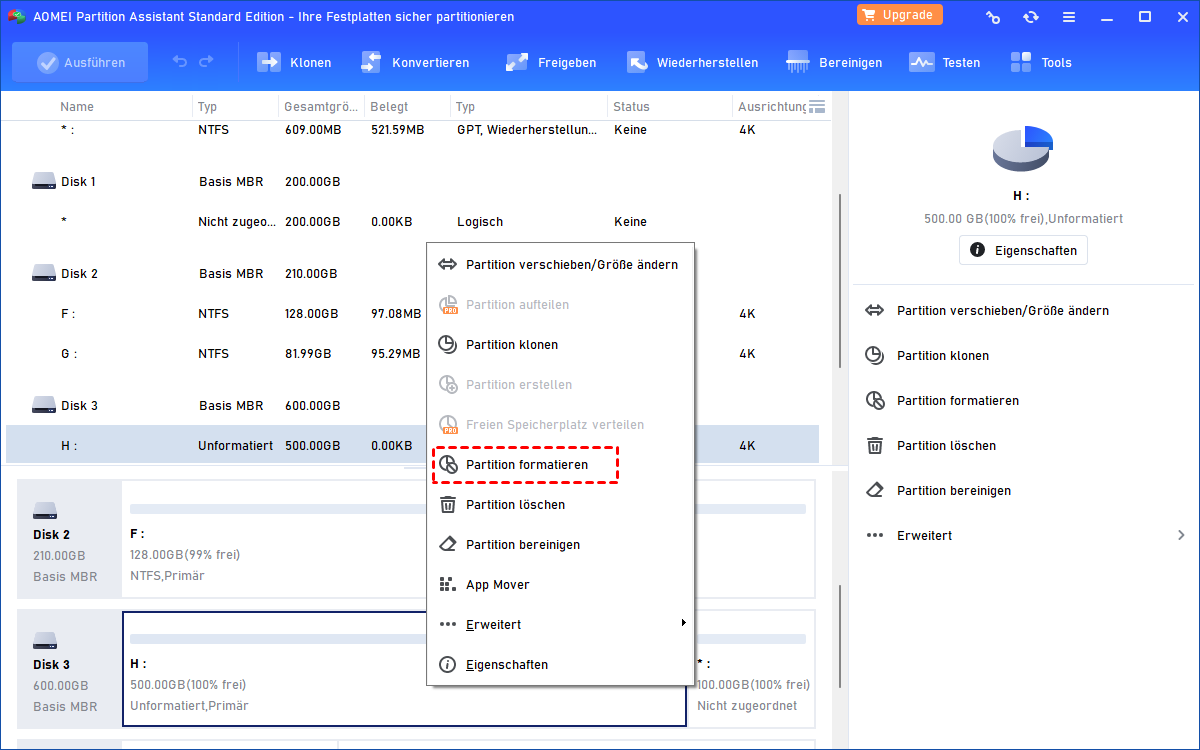The width and height of the screenshot is (1200, 750).
Task: Click the column settings icon beside Ausrichtung
Action: (816, 106)
